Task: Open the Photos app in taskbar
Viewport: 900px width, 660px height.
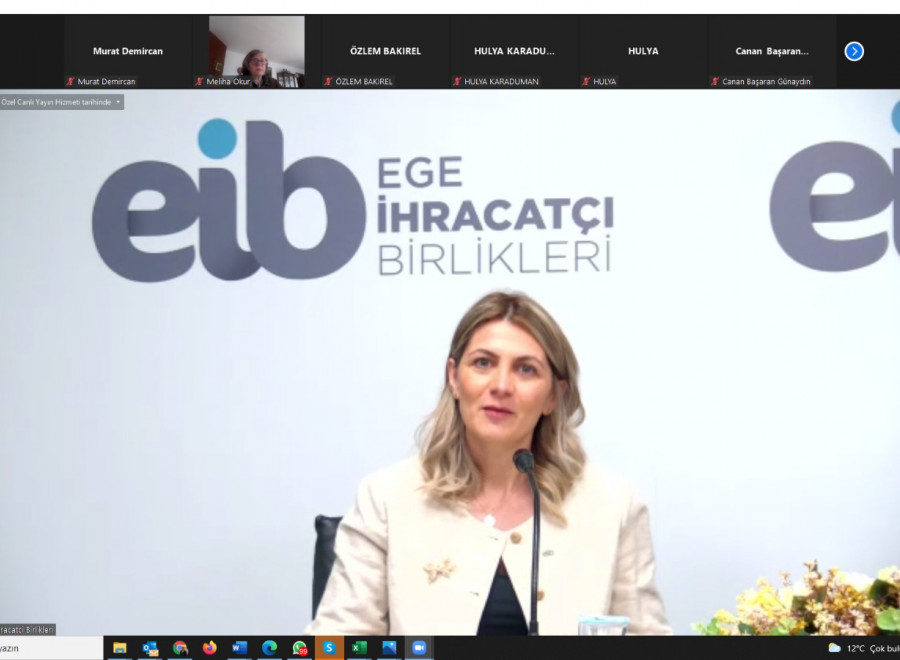Action: pos(389,648)
